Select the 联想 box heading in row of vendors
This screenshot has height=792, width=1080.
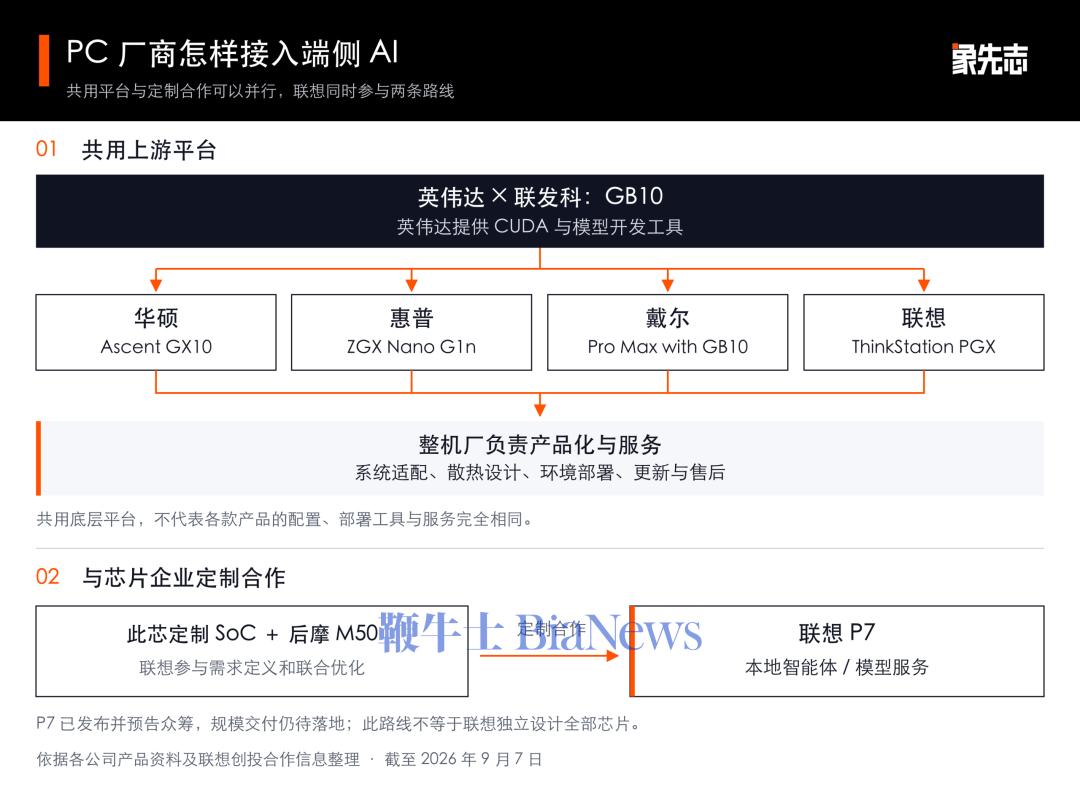tap(924, 317)
